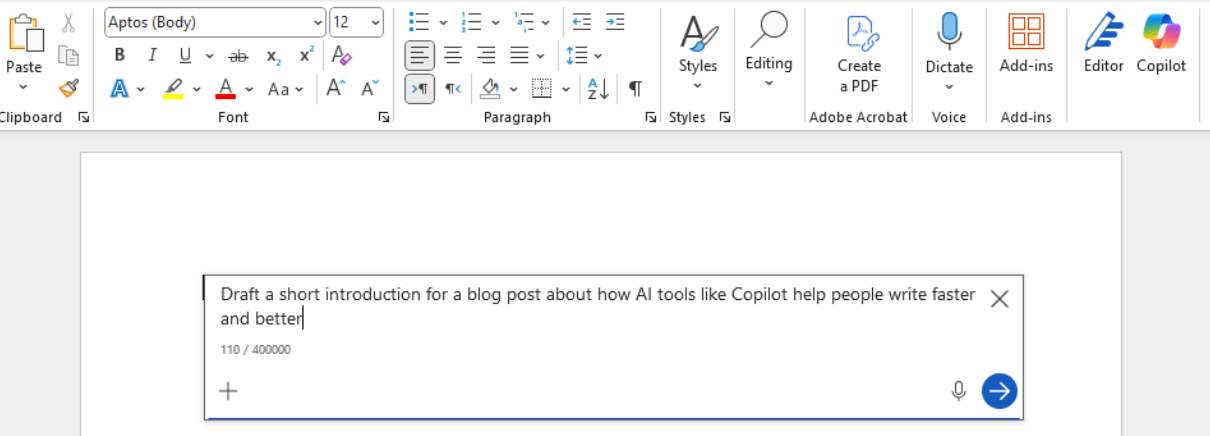Screen dimensions: 1210x436
Task: Click the Bullets list icon
Action: click(x=420, y=22)
